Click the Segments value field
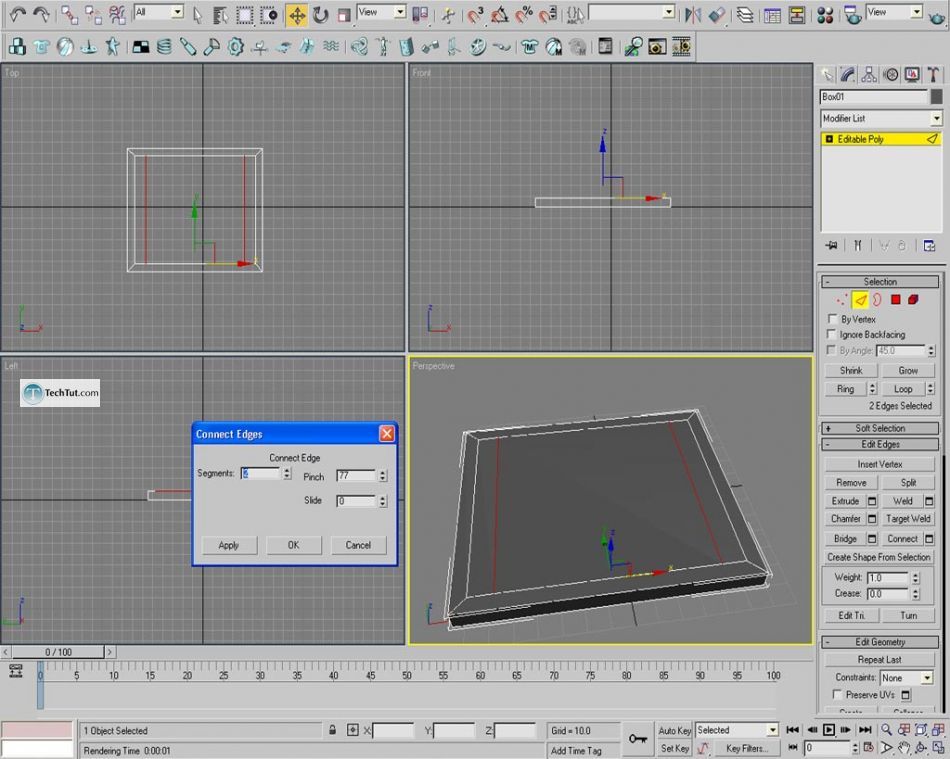Image resolution: width=950 pixels, height=759 pixels. [x=262, y=474]
